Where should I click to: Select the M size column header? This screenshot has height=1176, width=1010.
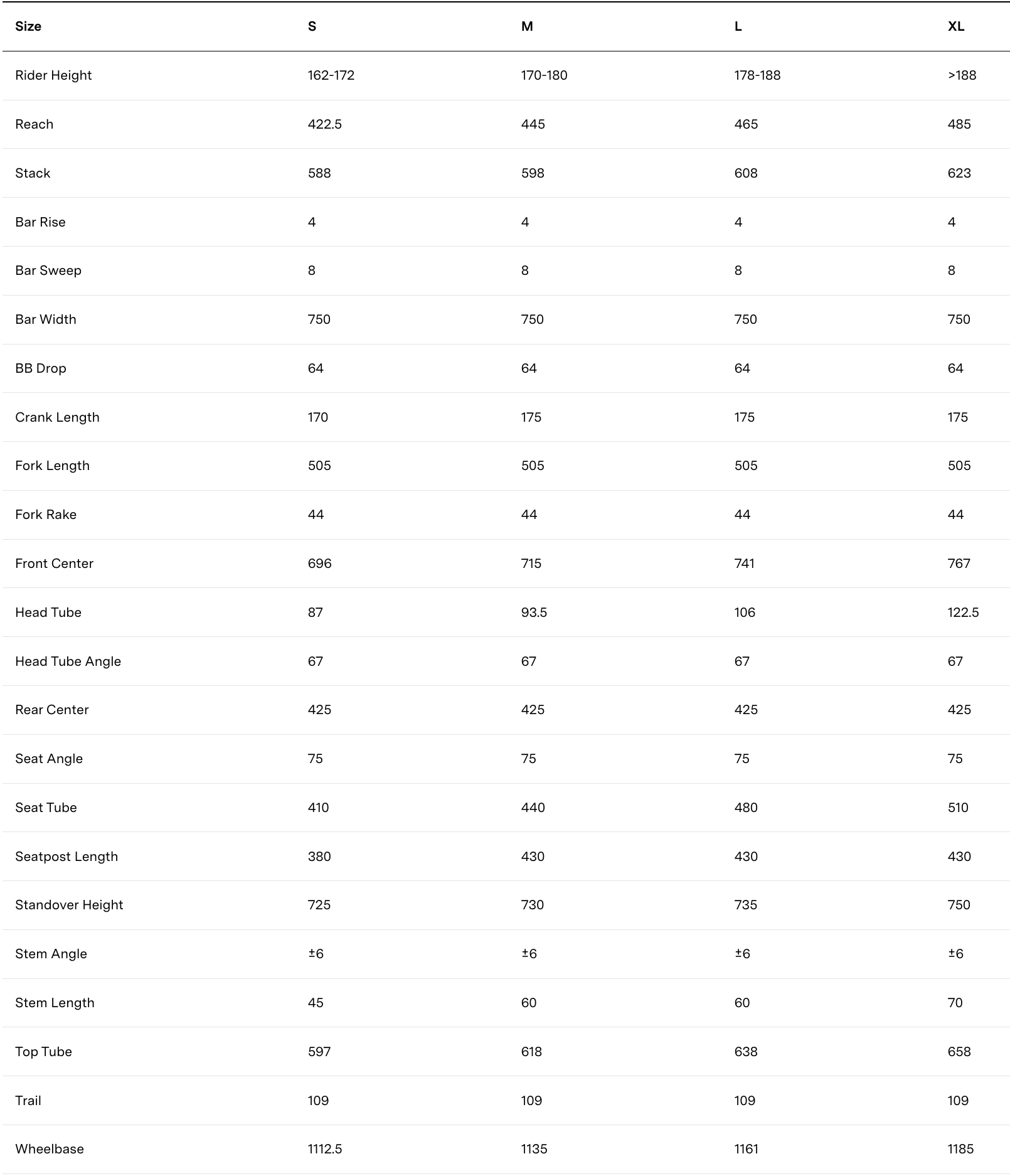tap(527, 26)
